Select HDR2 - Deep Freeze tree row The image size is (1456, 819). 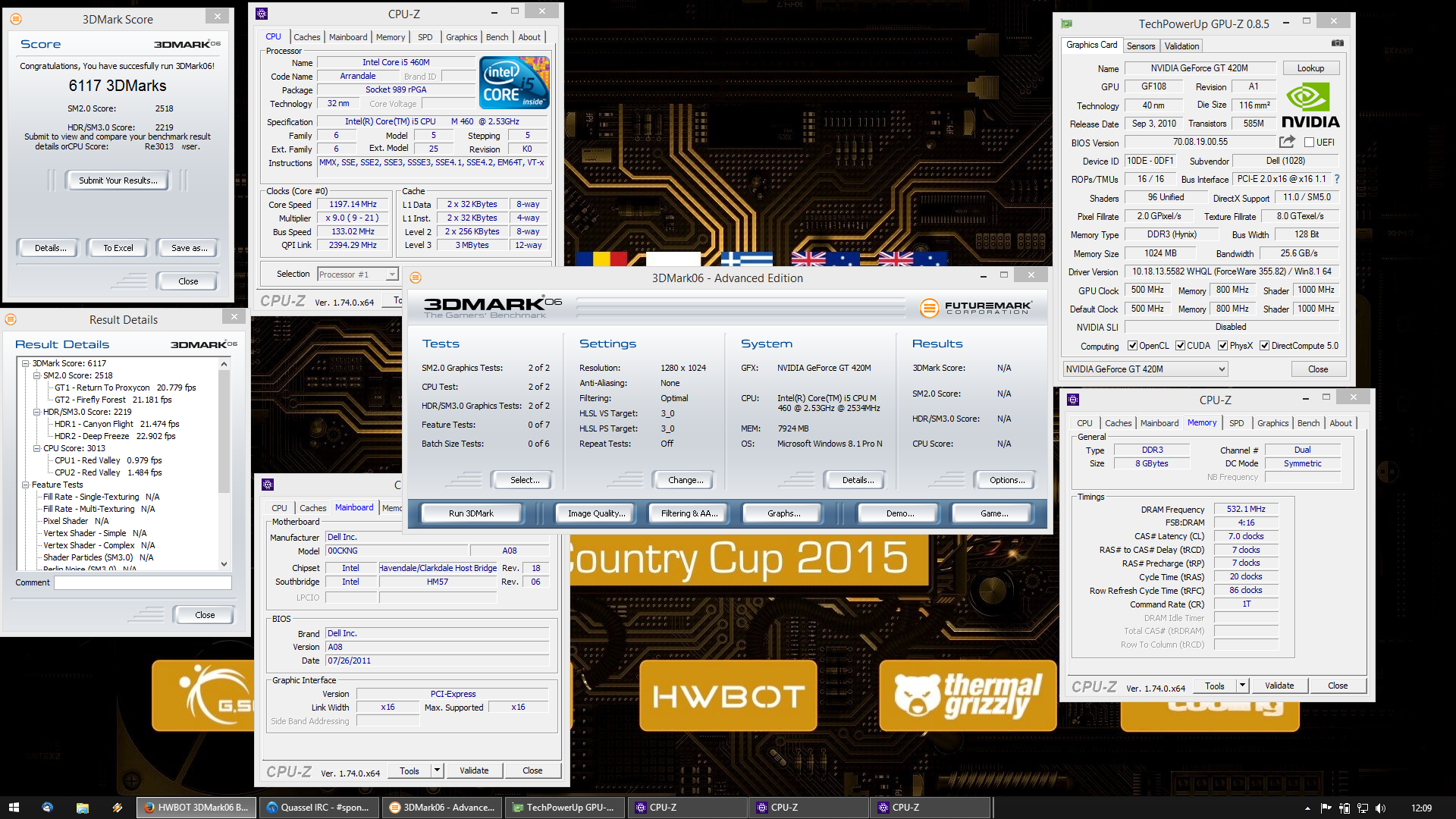point(115,436)
